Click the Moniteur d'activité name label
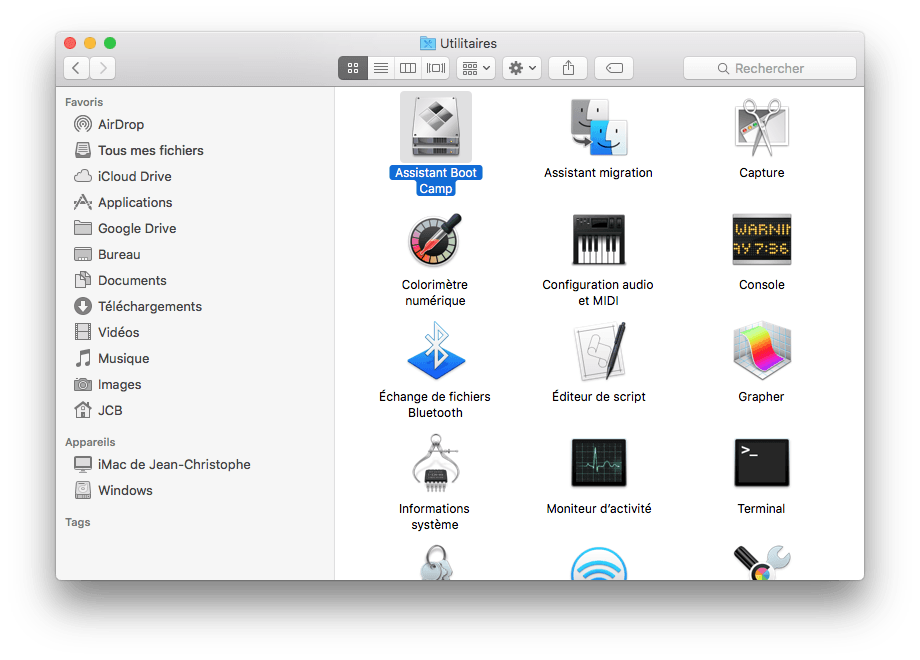This screenshot has height=660, width=920. click(598, 509)
